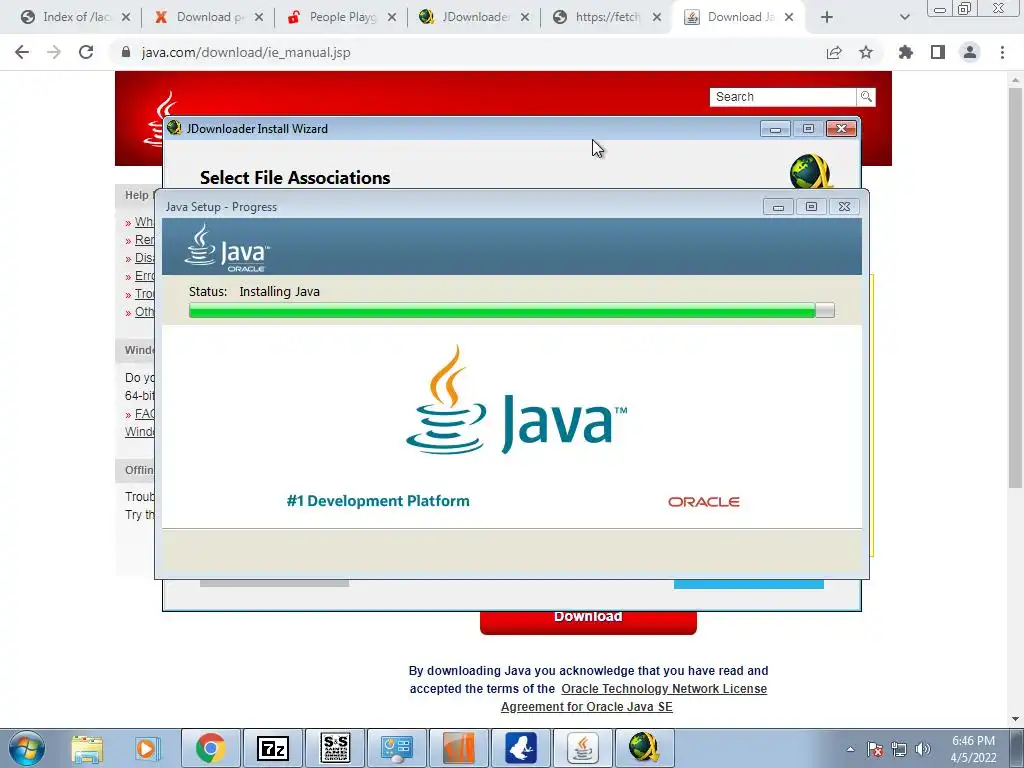Click JDownloader Install Wizard title icon

[174, 128]
